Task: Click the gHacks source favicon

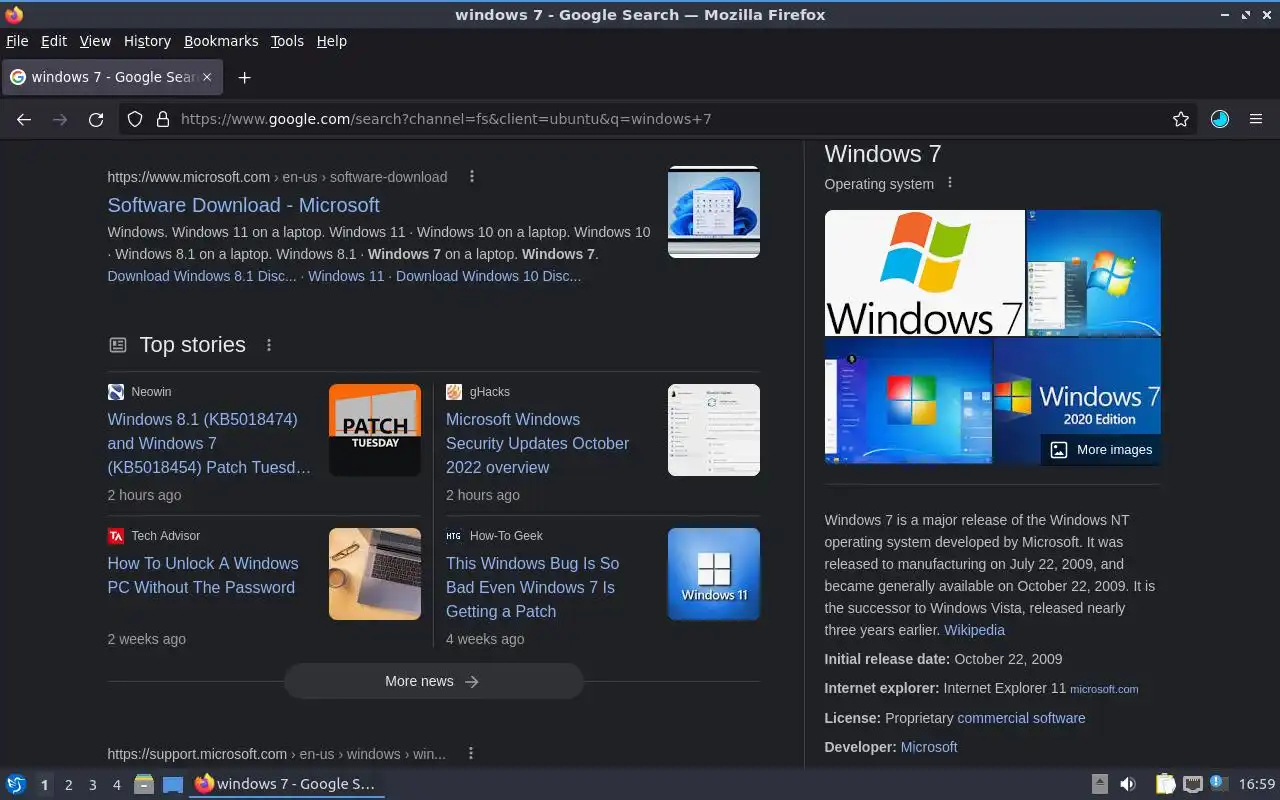Action: pyautogui.click(x=454, y=392)
